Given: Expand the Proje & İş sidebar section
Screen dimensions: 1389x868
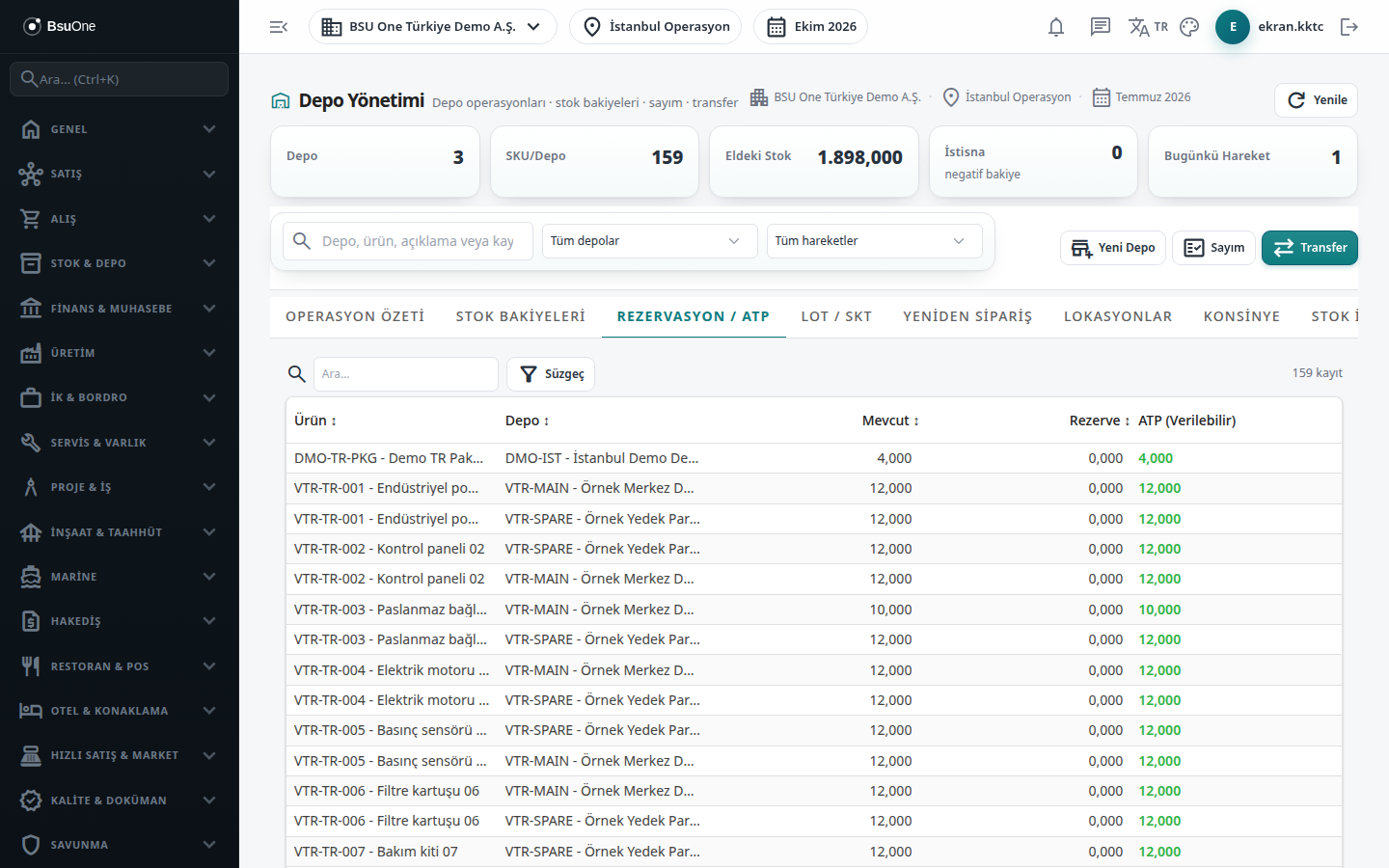Looking at the screenshot, I should pyautogui.click(x=120, y=487).
